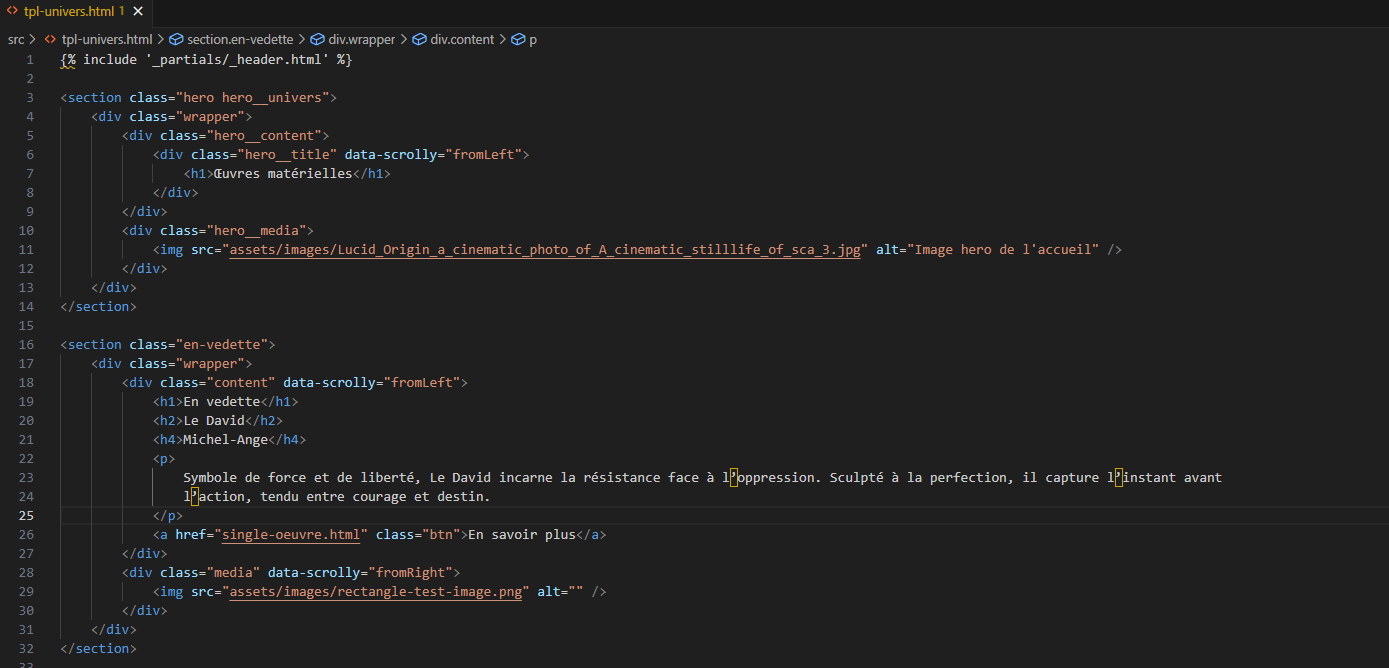Image resolution: width=1389 pixels, height=668 pixels.
Task: Open the section.en-vedette breadcrumb dropdown
Action: 240,39
